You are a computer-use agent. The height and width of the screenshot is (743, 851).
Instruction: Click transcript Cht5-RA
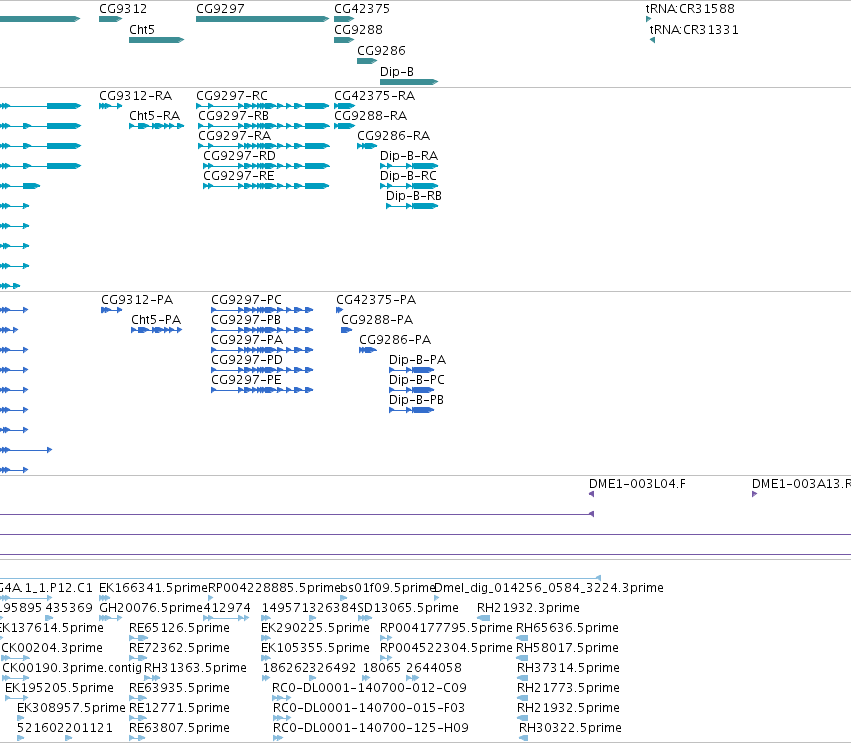pyautogui.click(x=155, y=116)
